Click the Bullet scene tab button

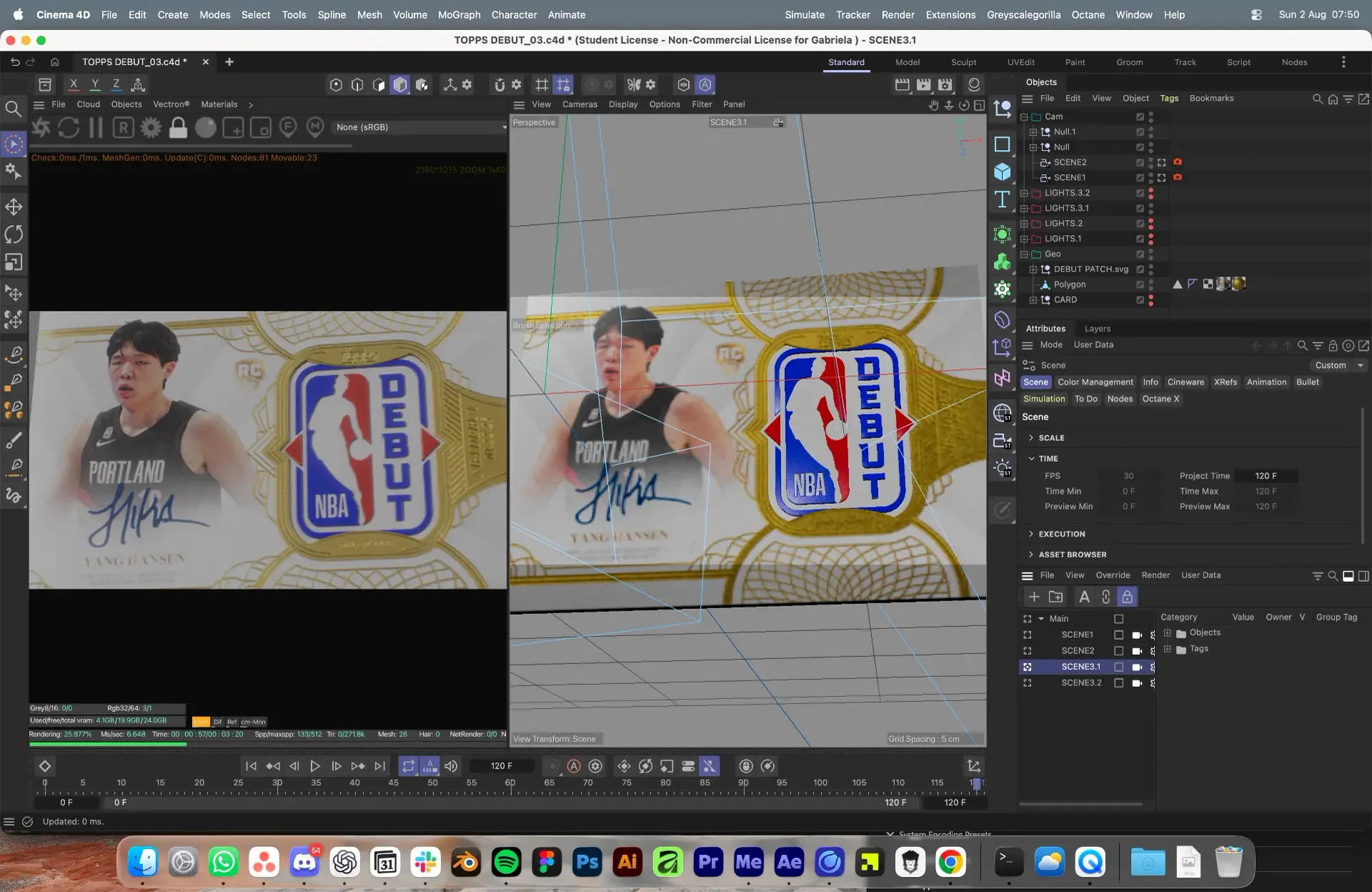tap(1308, 382)
